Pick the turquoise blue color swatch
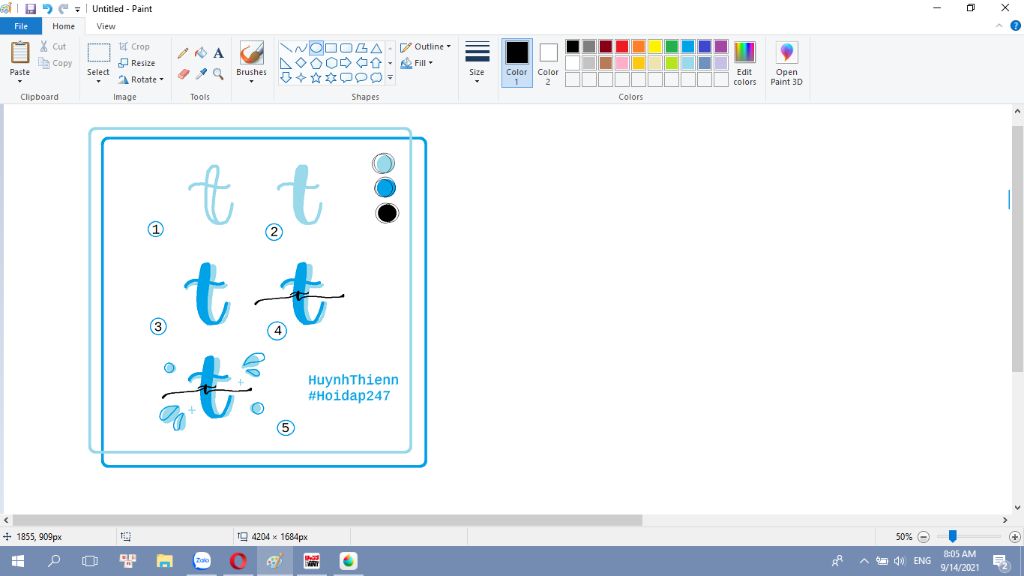 [688, 46]
